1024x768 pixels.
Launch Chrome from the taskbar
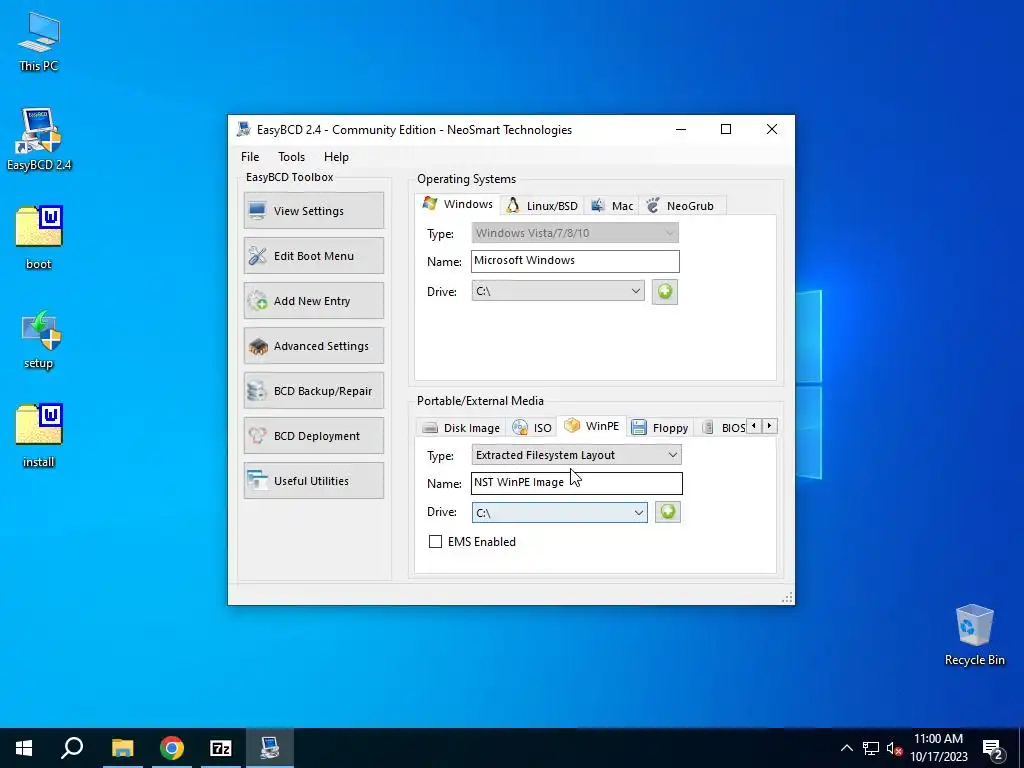click(172, 748)
